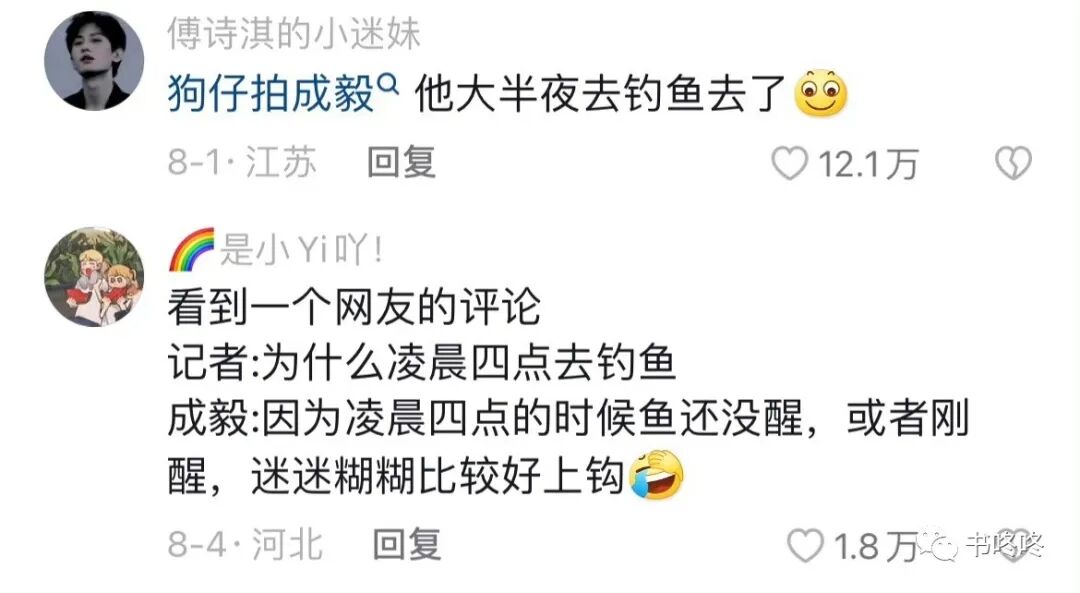The image size is (1080, 593).
Task: Click the 1.8万 like count
Action: click(x=875, y=546)
